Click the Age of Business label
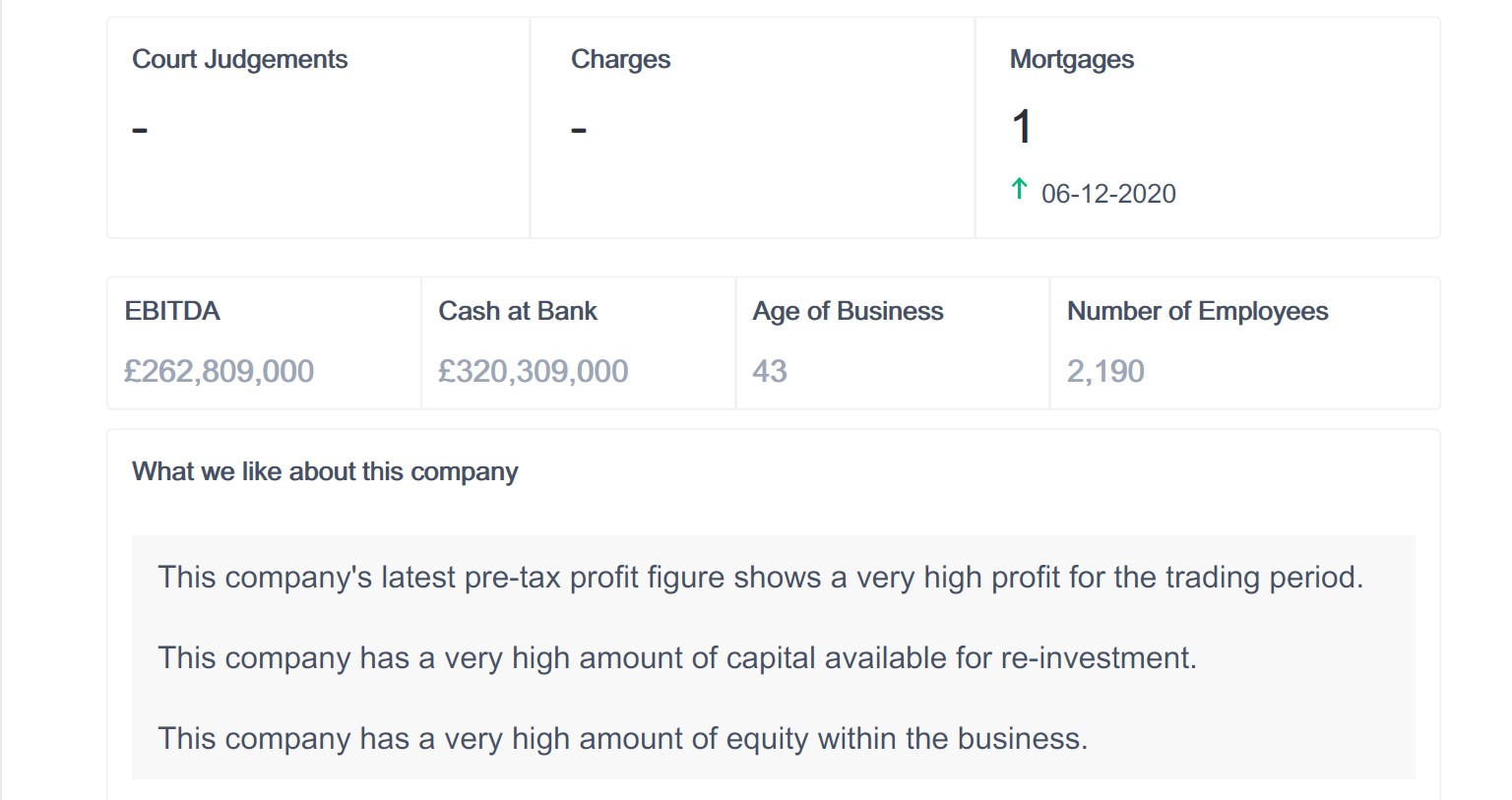 click(848, 311)
